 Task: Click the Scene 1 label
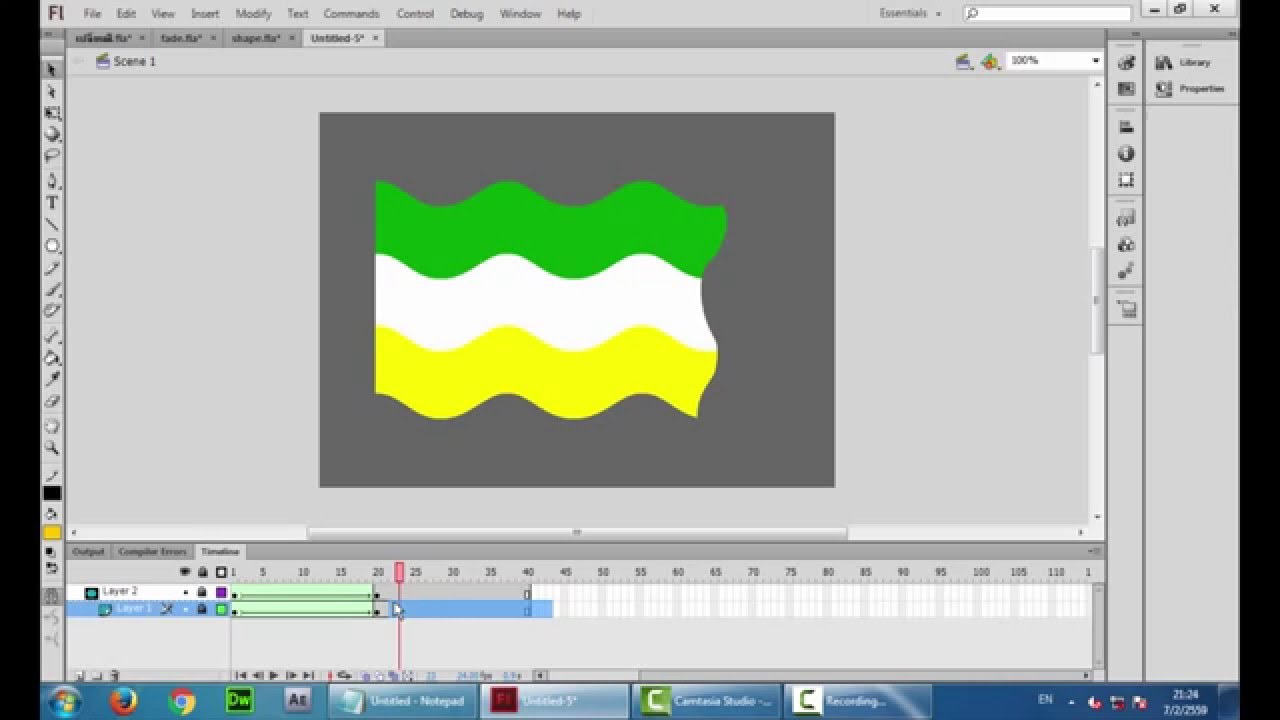click(x=135, y=61)
